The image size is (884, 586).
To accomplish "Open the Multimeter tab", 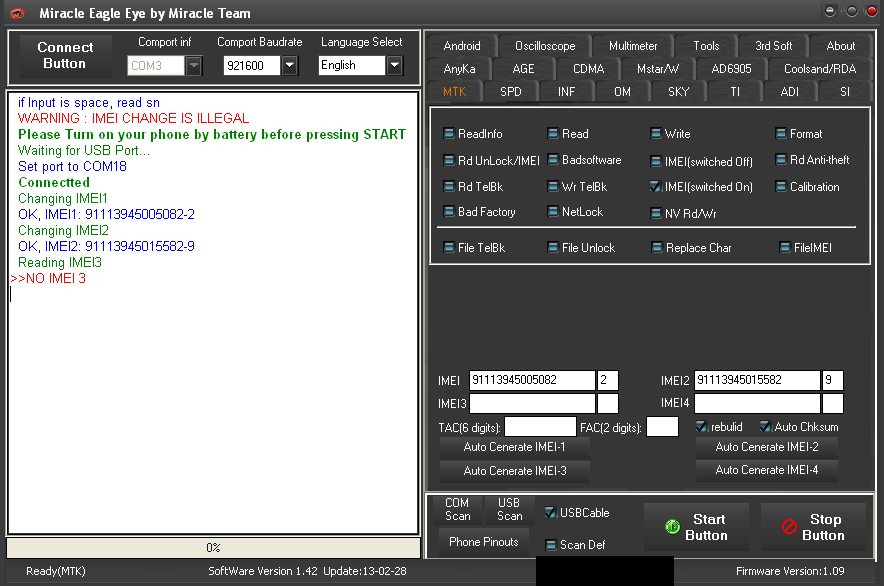I will tap(633, 46).
